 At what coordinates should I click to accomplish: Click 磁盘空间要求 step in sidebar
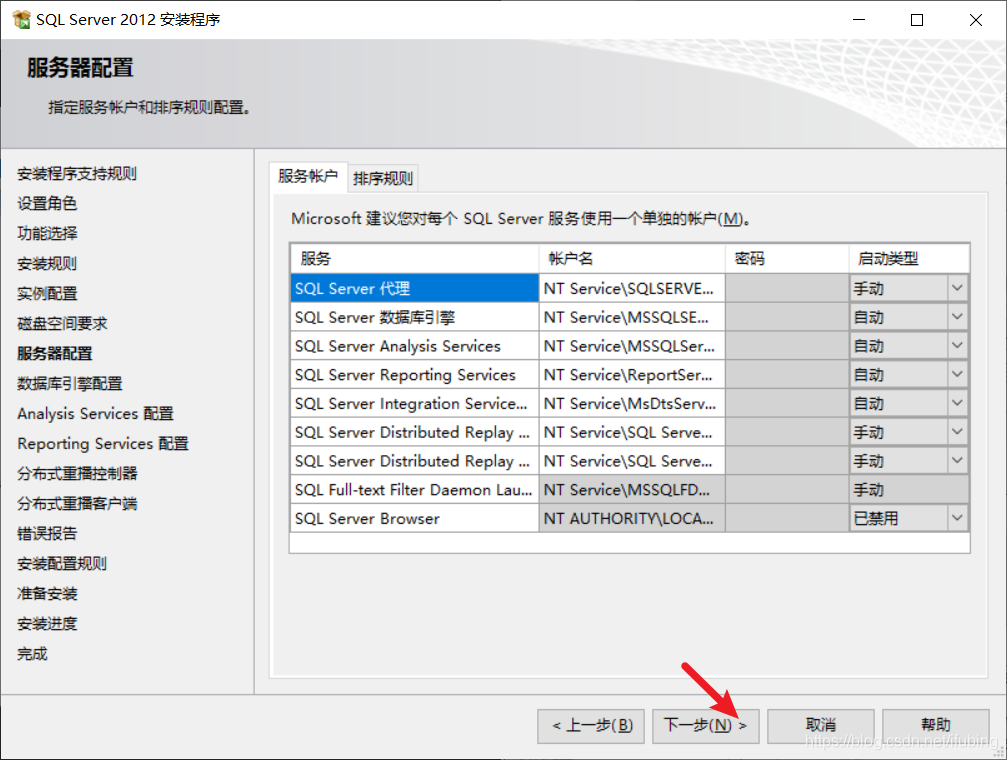pyautogui.click(x=62, y=323)
